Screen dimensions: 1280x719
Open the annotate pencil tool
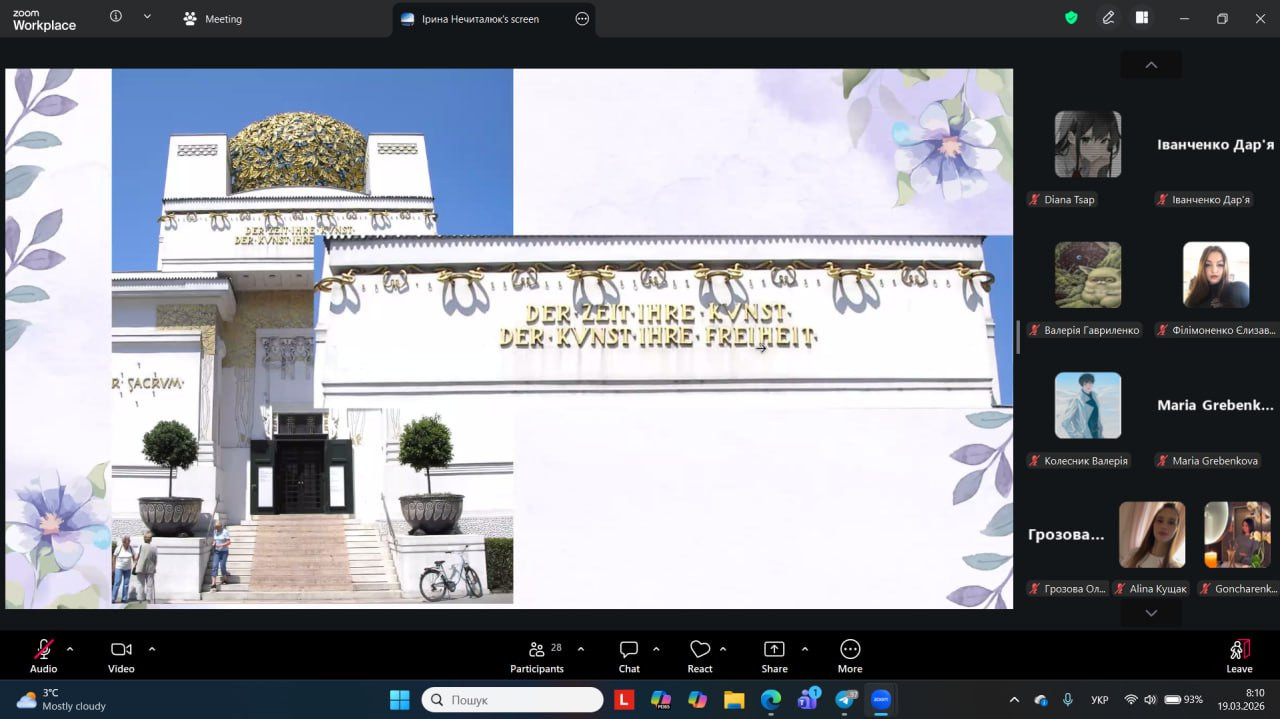coord(1108,18)
